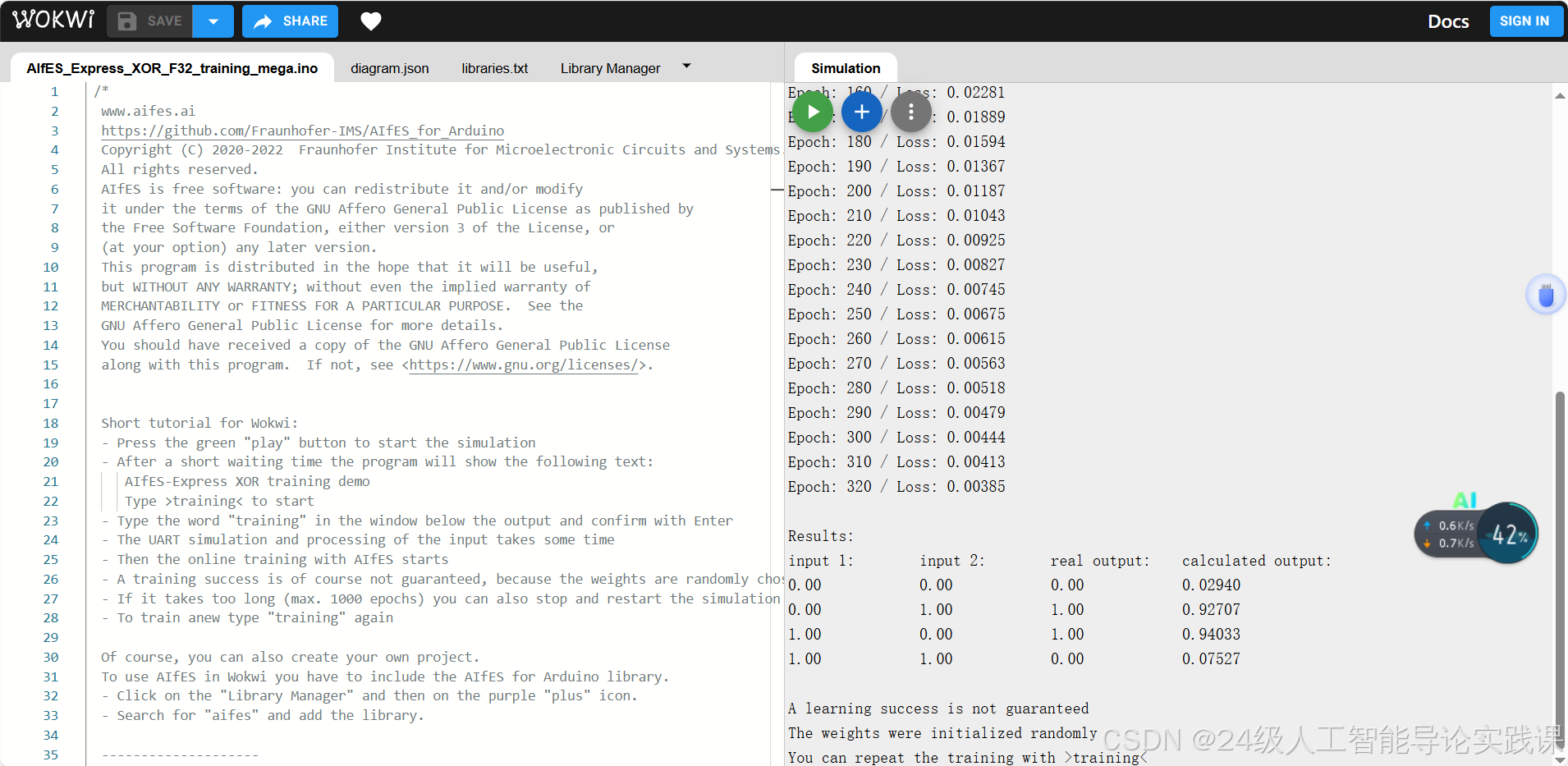
Task: Switch to the libraries.txt tab
Action: point(495,68)
